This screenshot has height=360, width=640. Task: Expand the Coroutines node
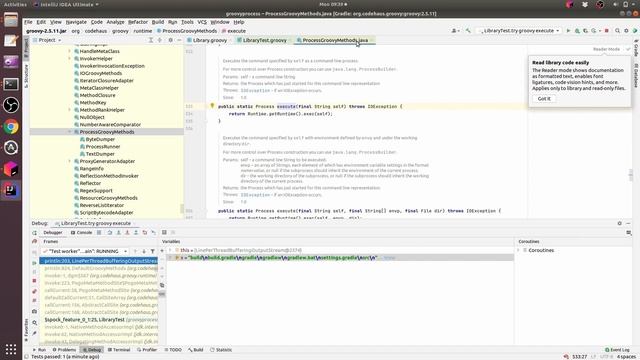(519, 250)
